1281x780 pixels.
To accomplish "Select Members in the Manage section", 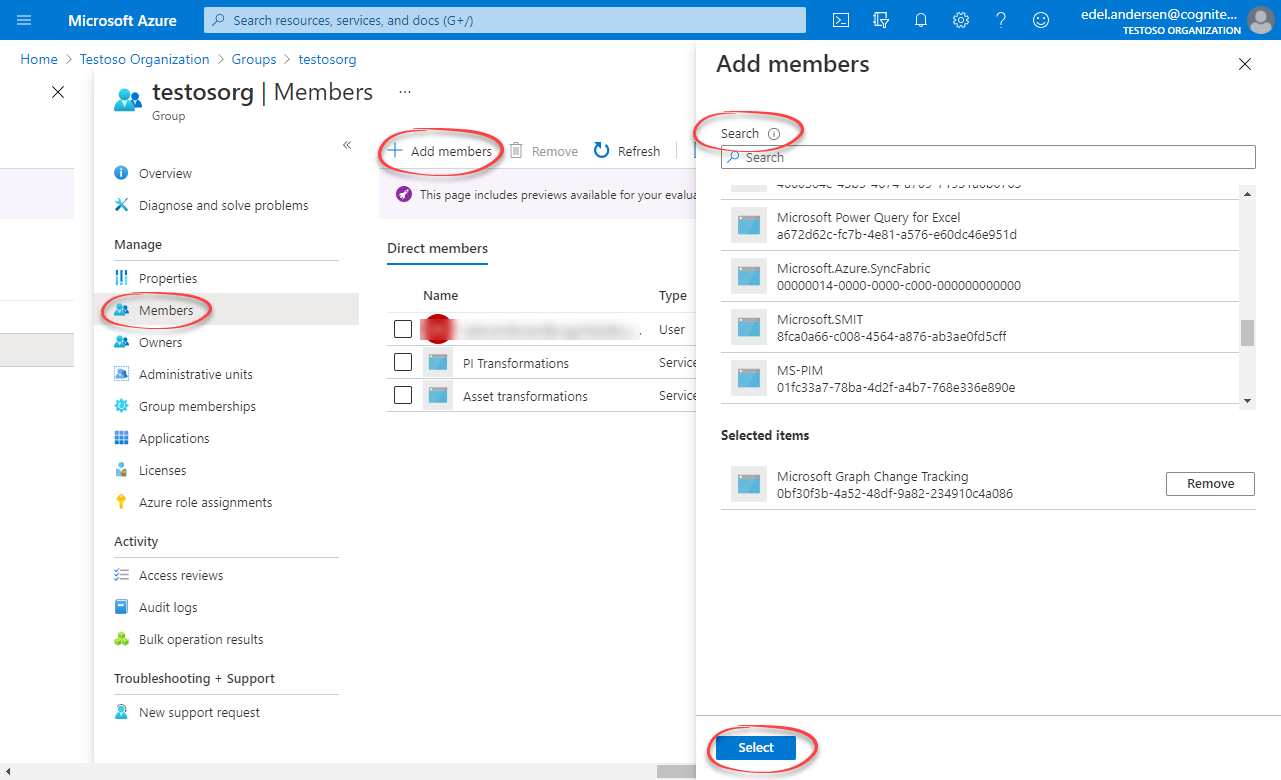I will tap(166, 310).
